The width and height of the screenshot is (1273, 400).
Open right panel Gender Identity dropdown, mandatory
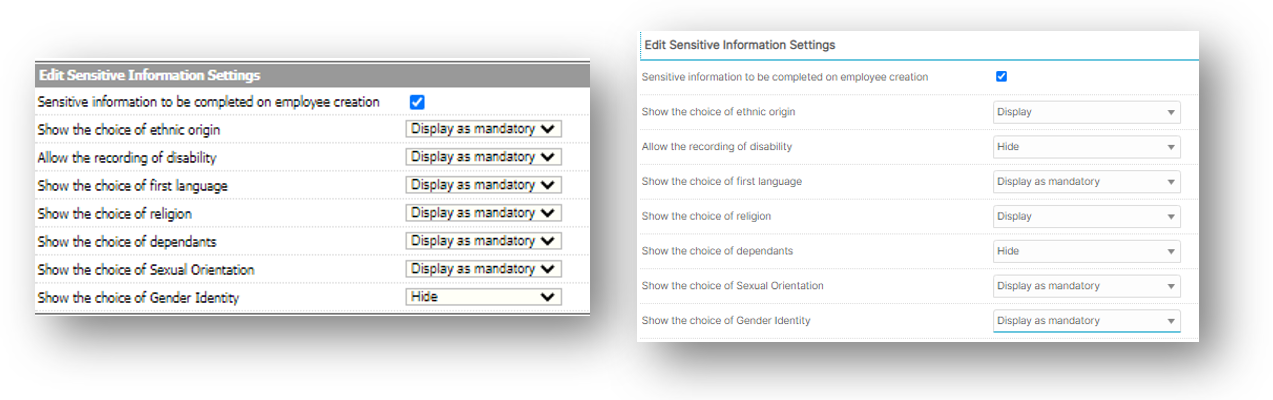[x=1086, y=321]
